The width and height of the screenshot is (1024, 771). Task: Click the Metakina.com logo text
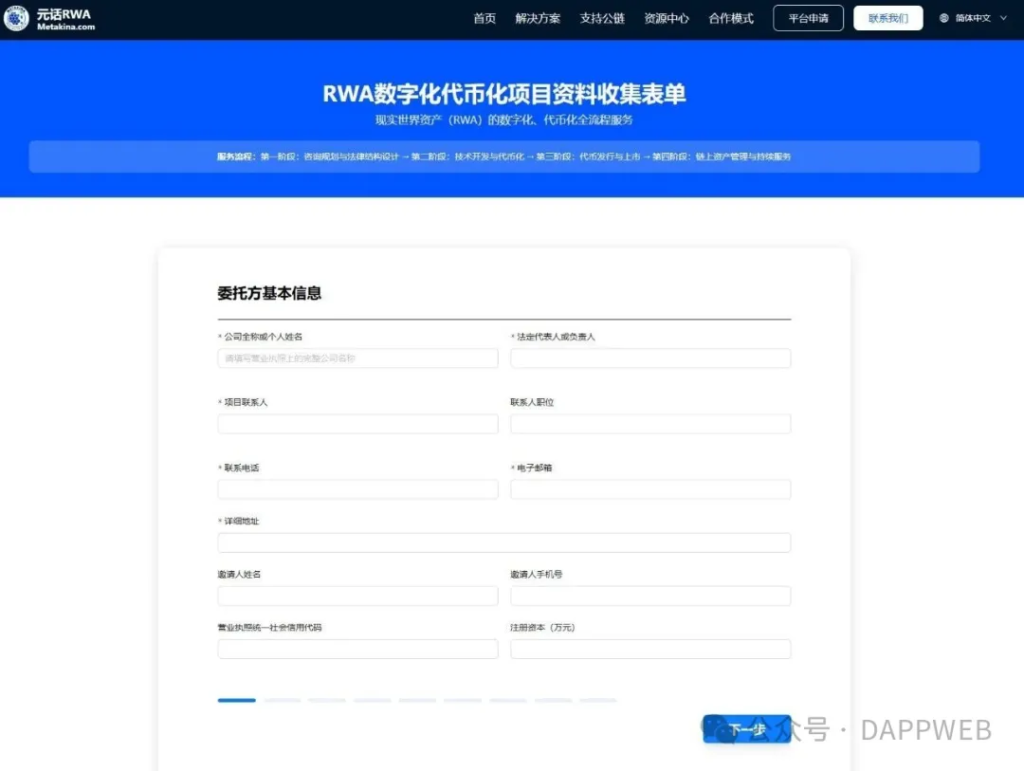tap(66, 27)
